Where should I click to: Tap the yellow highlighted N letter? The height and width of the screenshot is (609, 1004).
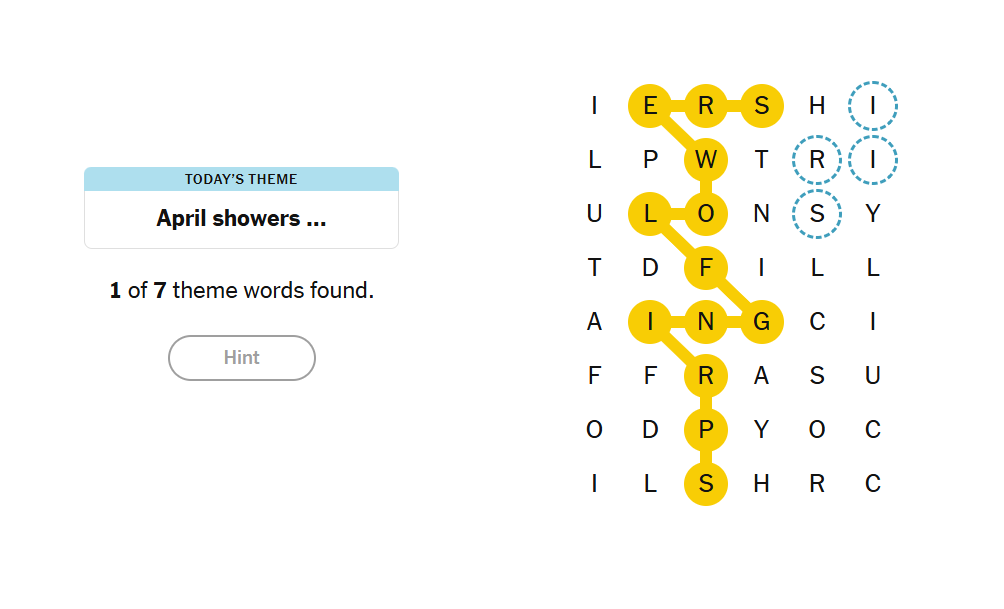(706, 321)
